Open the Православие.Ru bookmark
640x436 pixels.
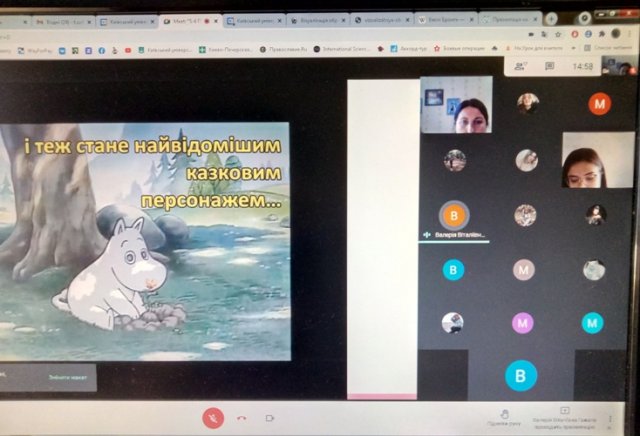click(283, 49)
